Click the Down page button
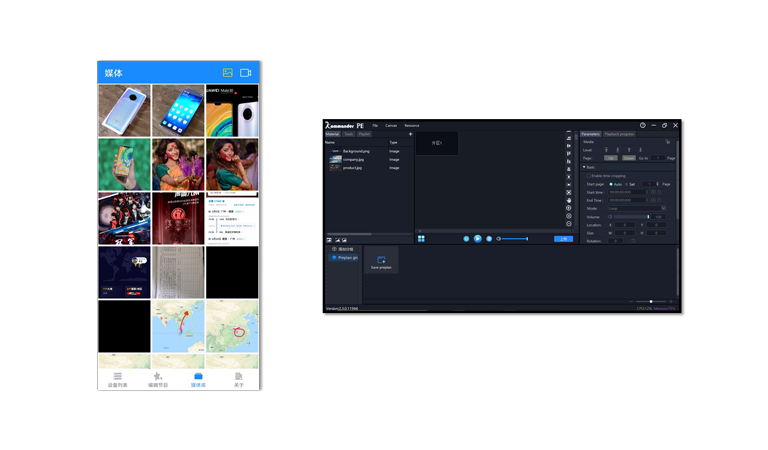The width and height of the screenshot is (768, 450). (x=629, y=158)
